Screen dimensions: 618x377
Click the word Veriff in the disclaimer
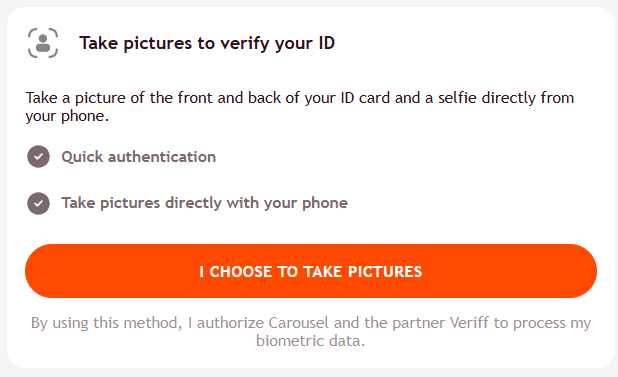tap(469, 323)
